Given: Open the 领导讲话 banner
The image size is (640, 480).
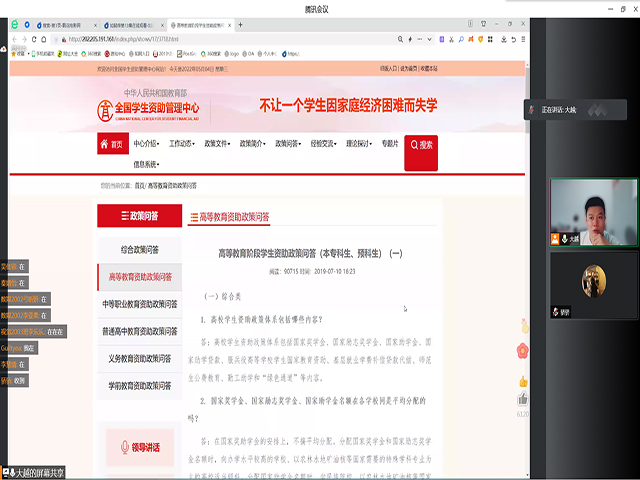Looking at the screenshot, I should click(140, 447).
